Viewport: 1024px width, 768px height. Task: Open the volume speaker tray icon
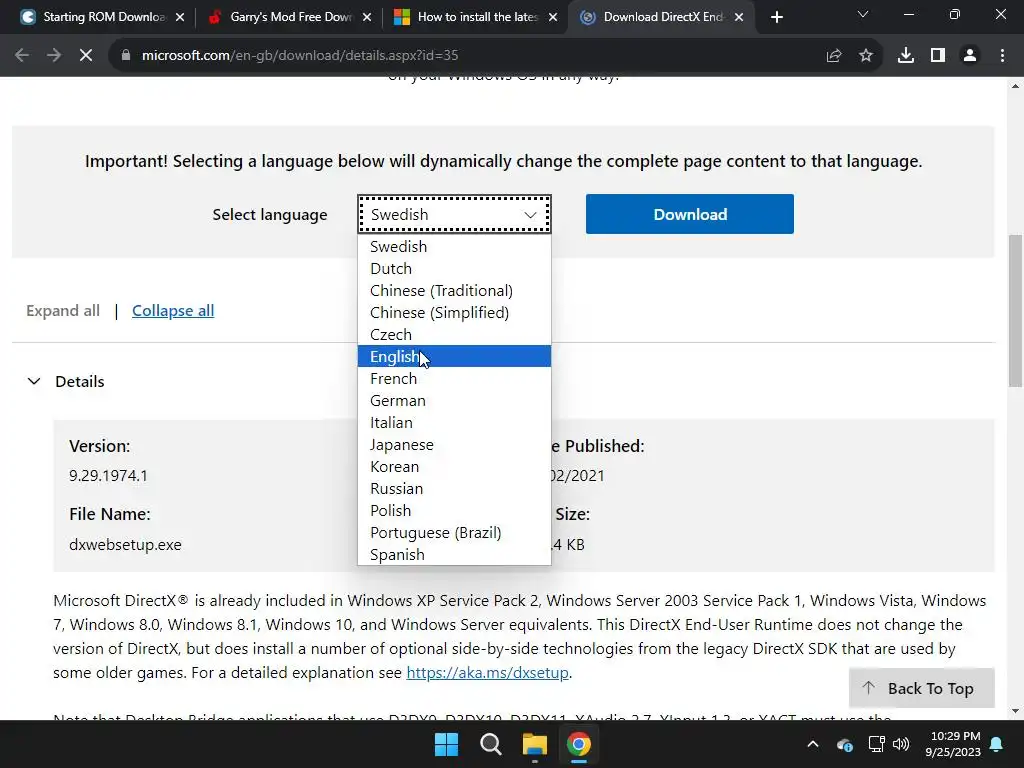pyautogui.click(x=901, y=744)
